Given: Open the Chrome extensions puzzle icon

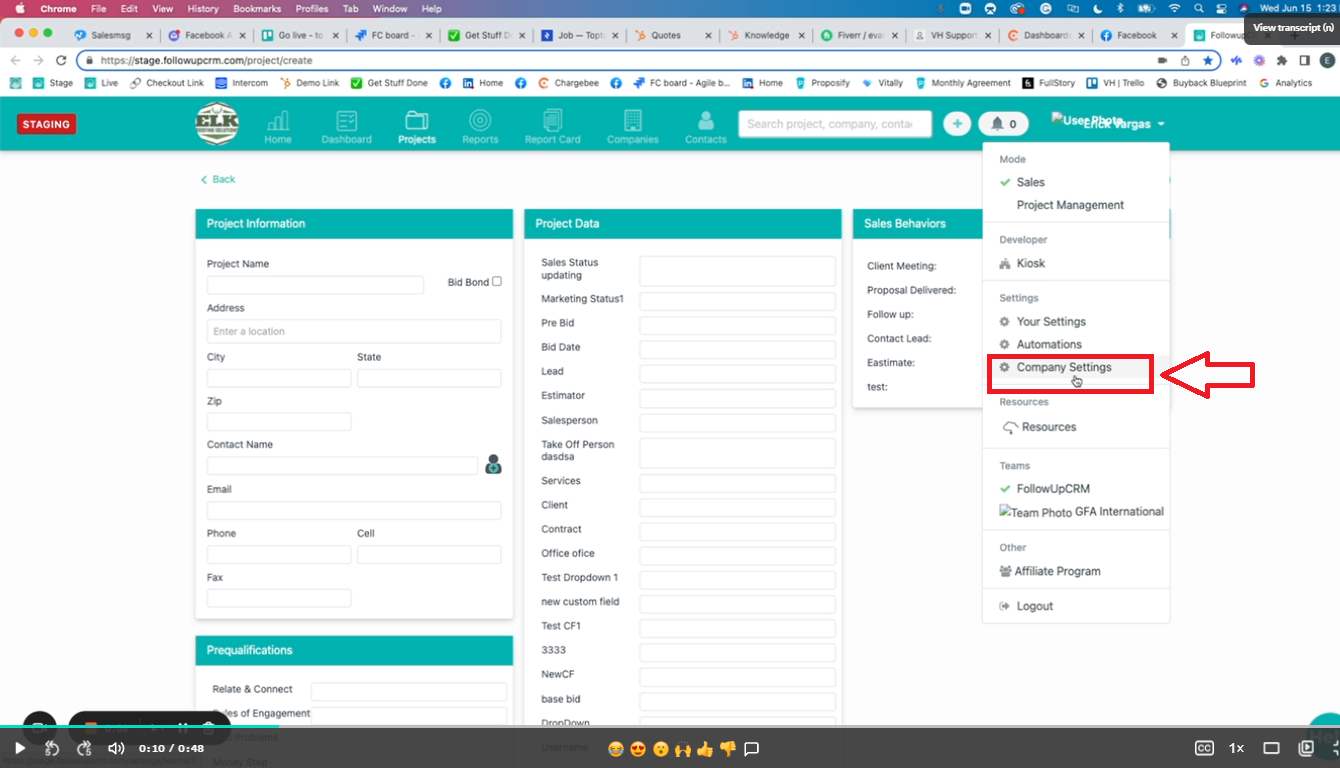Looking at the screenshot, I should [1282, 60].
